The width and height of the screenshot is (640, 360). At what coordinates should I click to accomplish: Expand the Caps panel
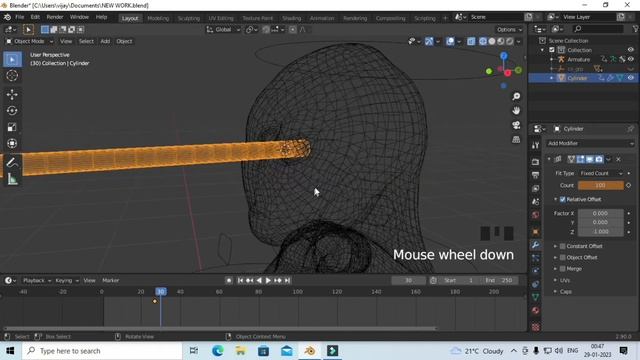565,292
